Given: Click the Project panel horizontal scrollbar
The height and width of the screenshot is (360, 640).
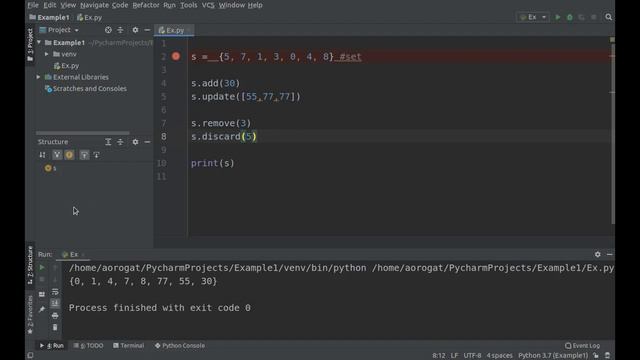Looking at the screenshot, I should 83,133.
